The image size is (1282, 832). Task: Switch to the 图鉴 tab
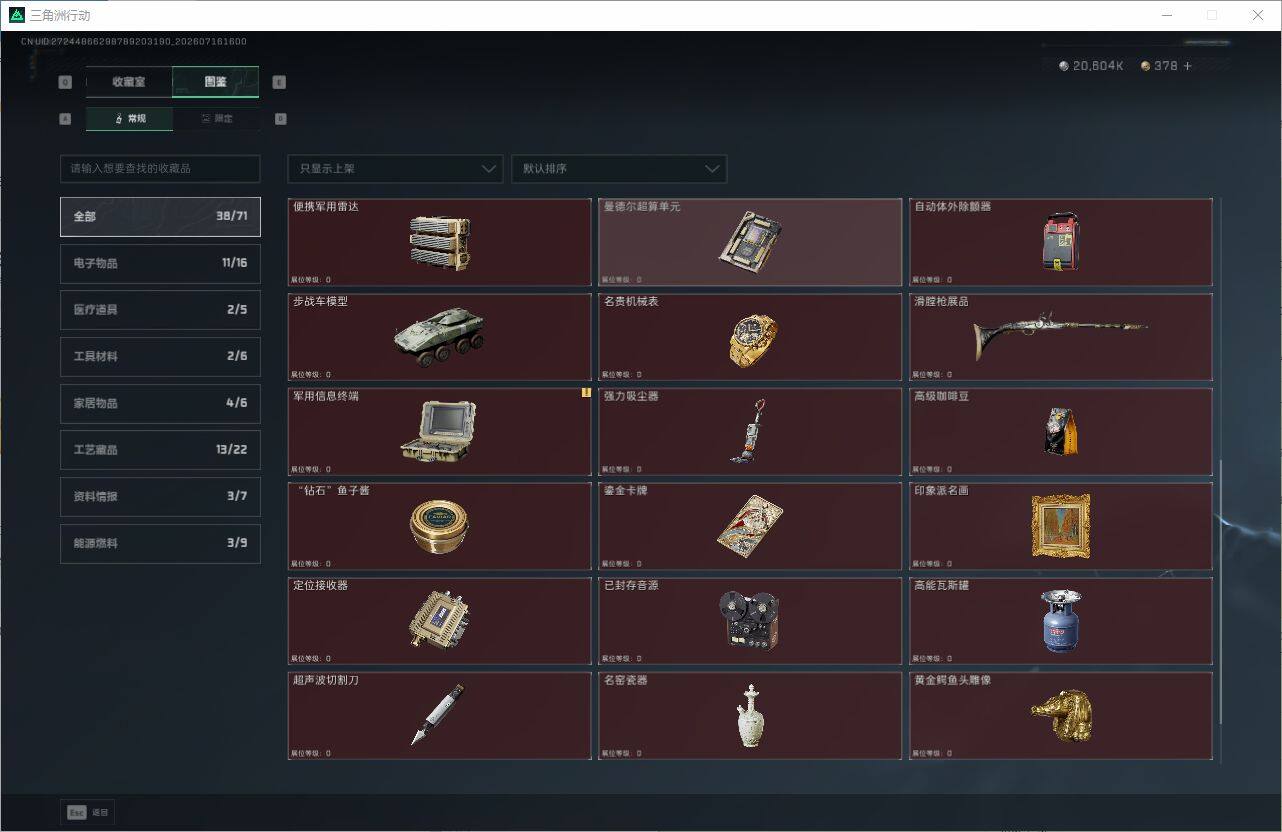click(x=216, y=82)
